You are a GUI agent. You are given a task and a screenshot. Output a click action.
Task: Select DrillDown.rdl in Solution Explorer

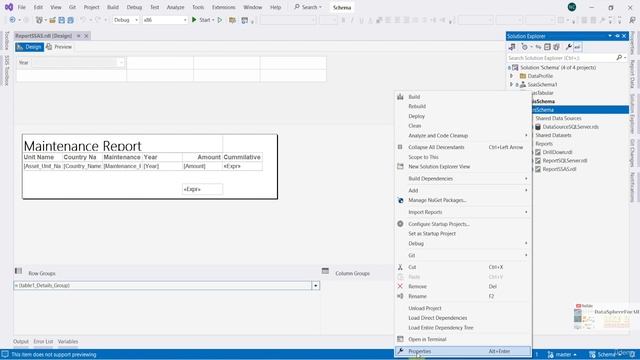click(x=558, y=152)
